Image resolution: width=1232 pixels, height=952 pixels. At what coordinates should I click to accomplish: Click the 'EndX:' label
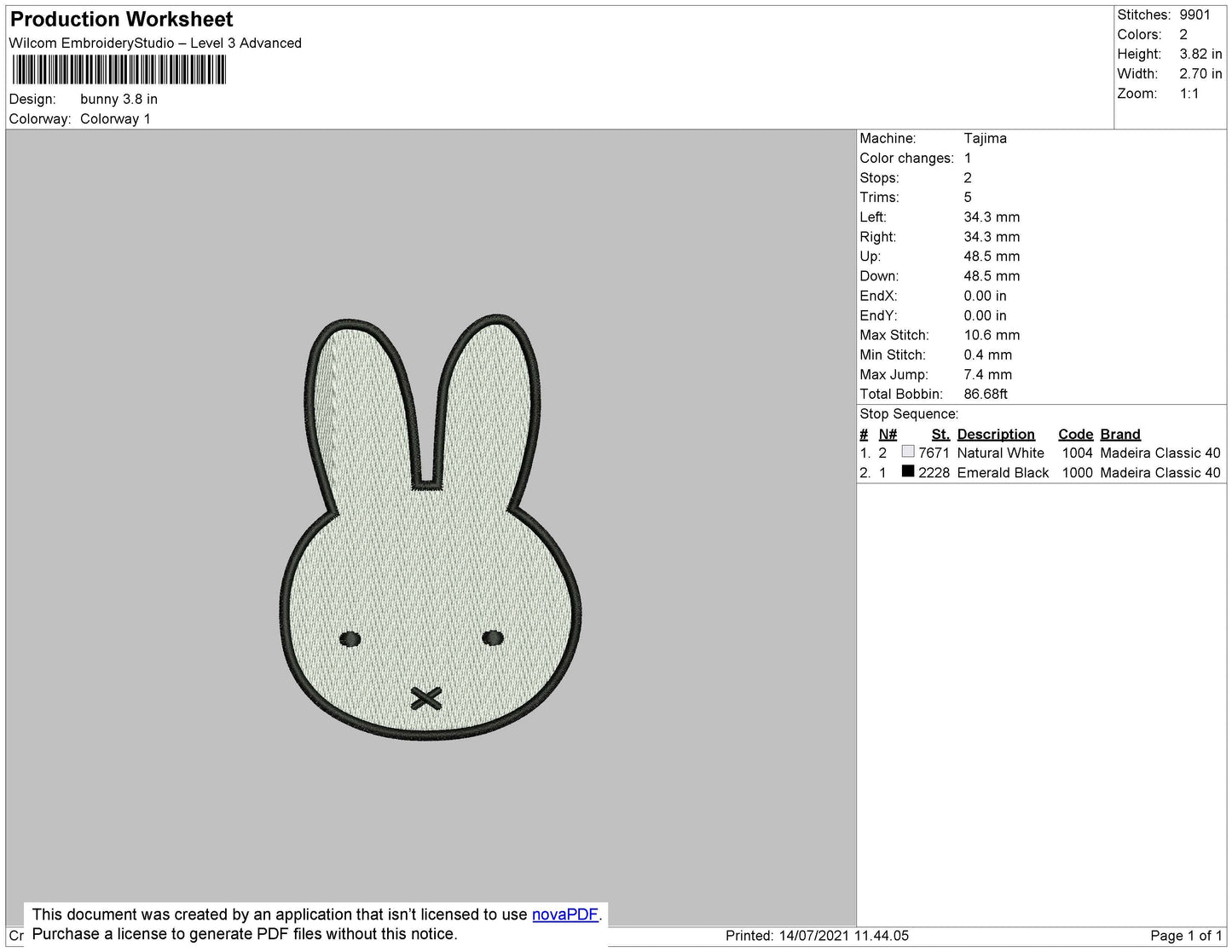click(878, 295)
